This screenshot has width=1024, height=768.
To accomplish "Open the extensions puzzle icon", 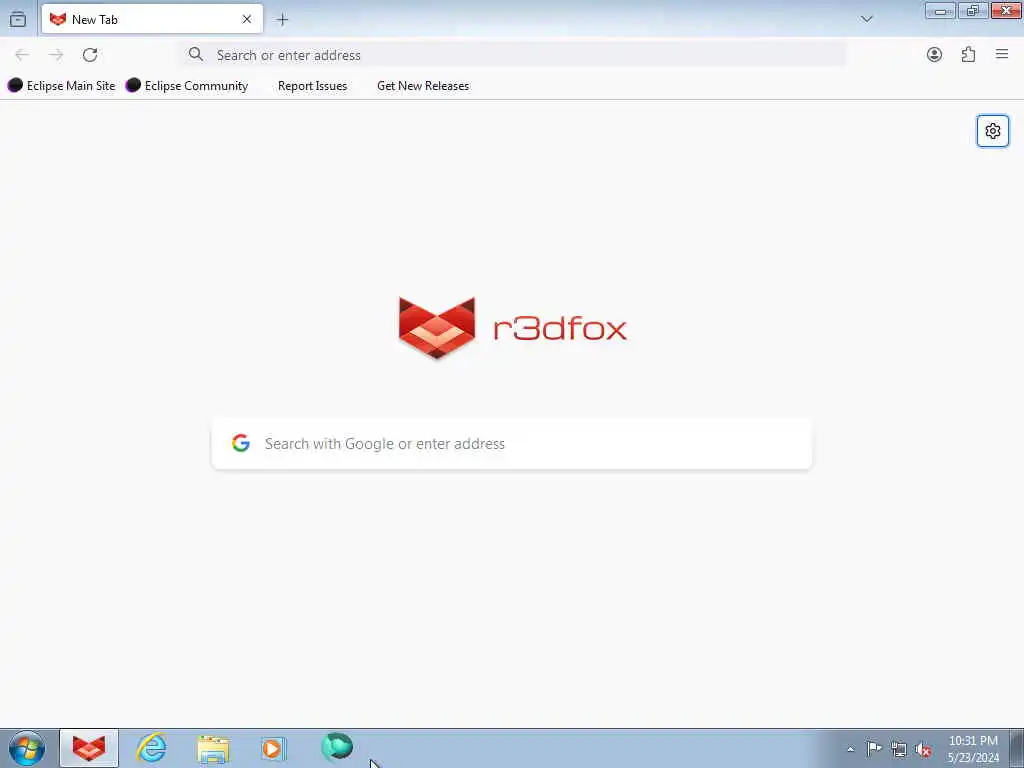I will point(968,55).
